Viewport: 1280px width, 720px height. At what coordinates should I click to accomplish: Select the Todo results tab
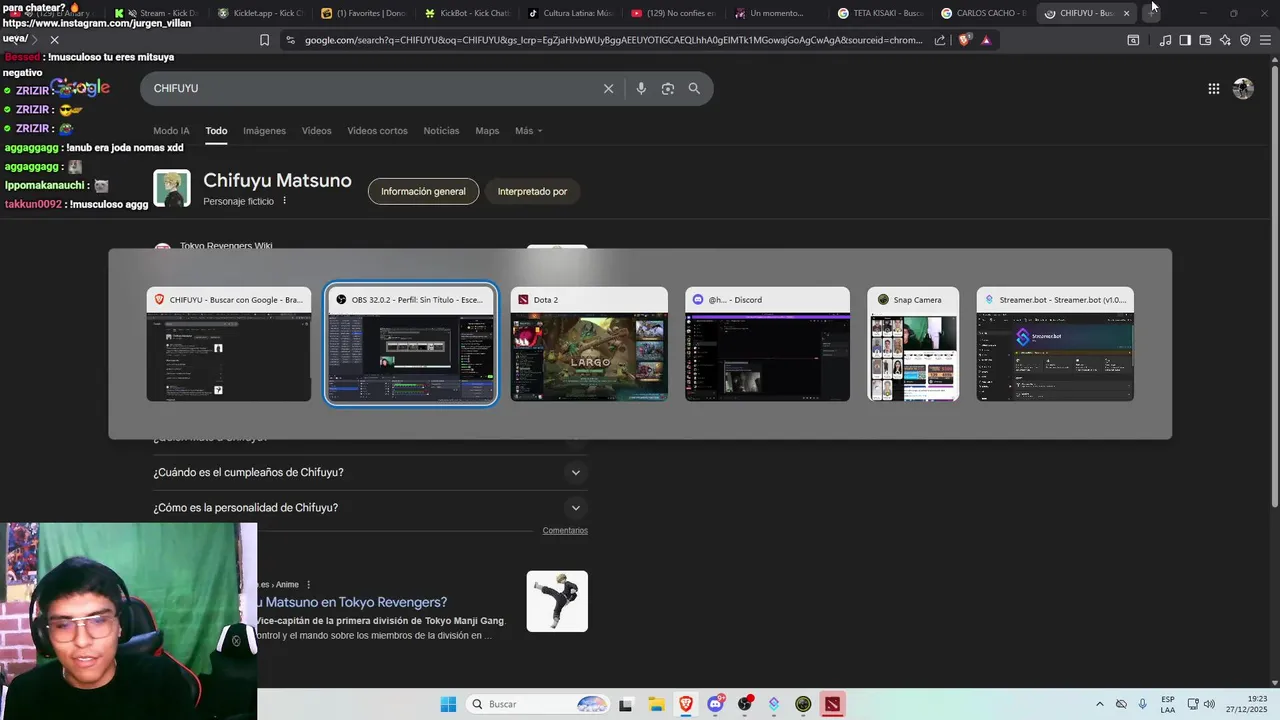pos(216,131)
